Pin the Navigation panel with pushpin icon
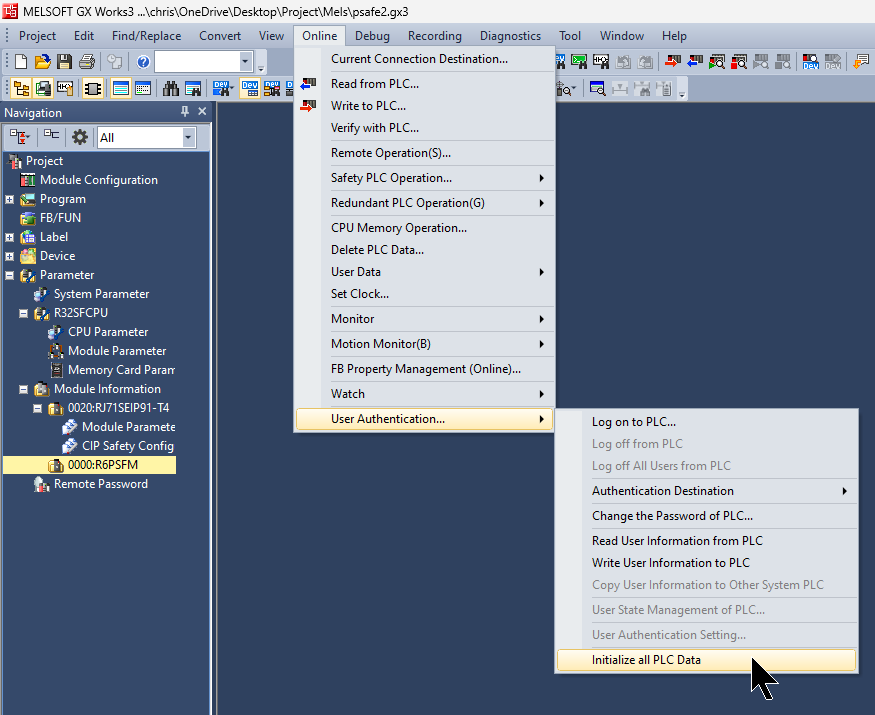875x715 pixels. [184, 112]
